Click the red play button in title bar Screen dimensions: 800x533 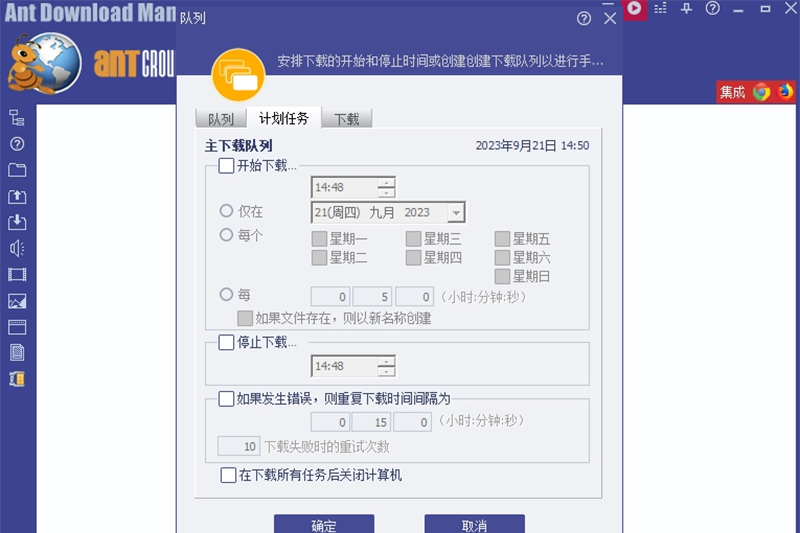(634, 9)
